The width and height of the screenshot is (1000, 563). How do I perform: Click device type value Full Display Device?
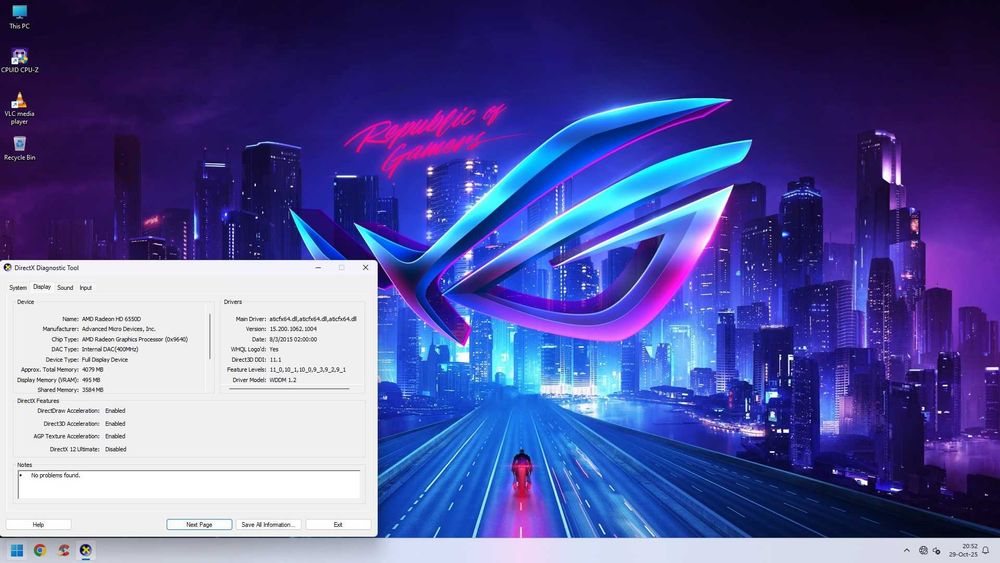[x=105, y=360]
